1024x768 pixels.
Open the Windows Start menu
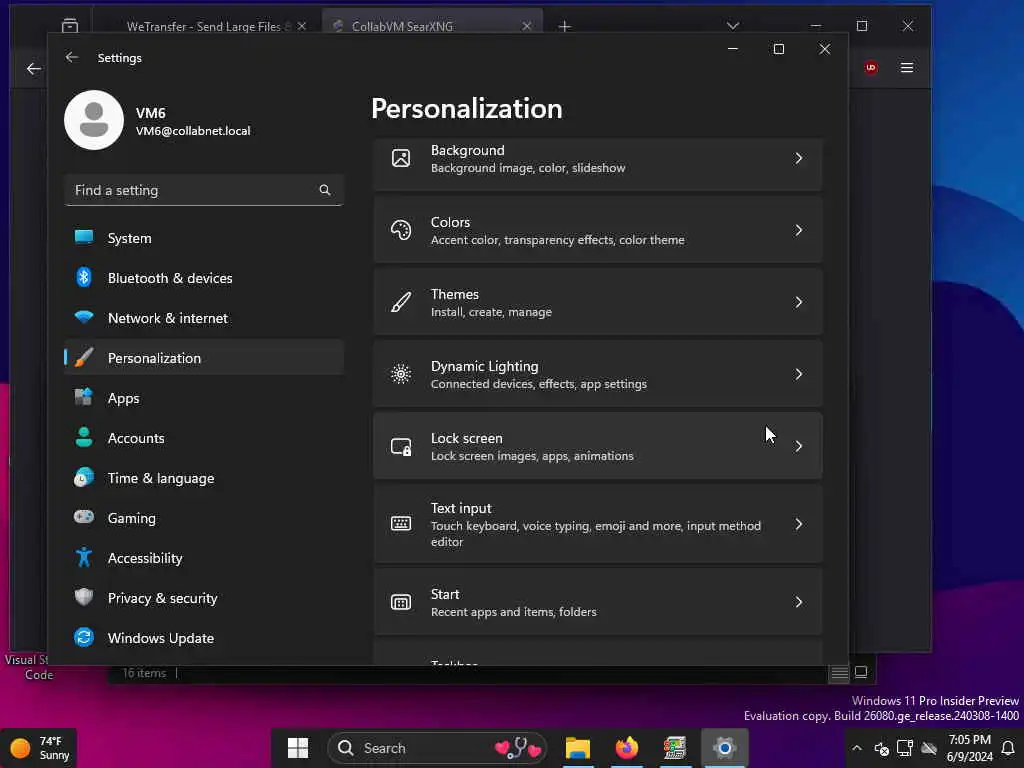pyautogui.click(x=298, y=748)
